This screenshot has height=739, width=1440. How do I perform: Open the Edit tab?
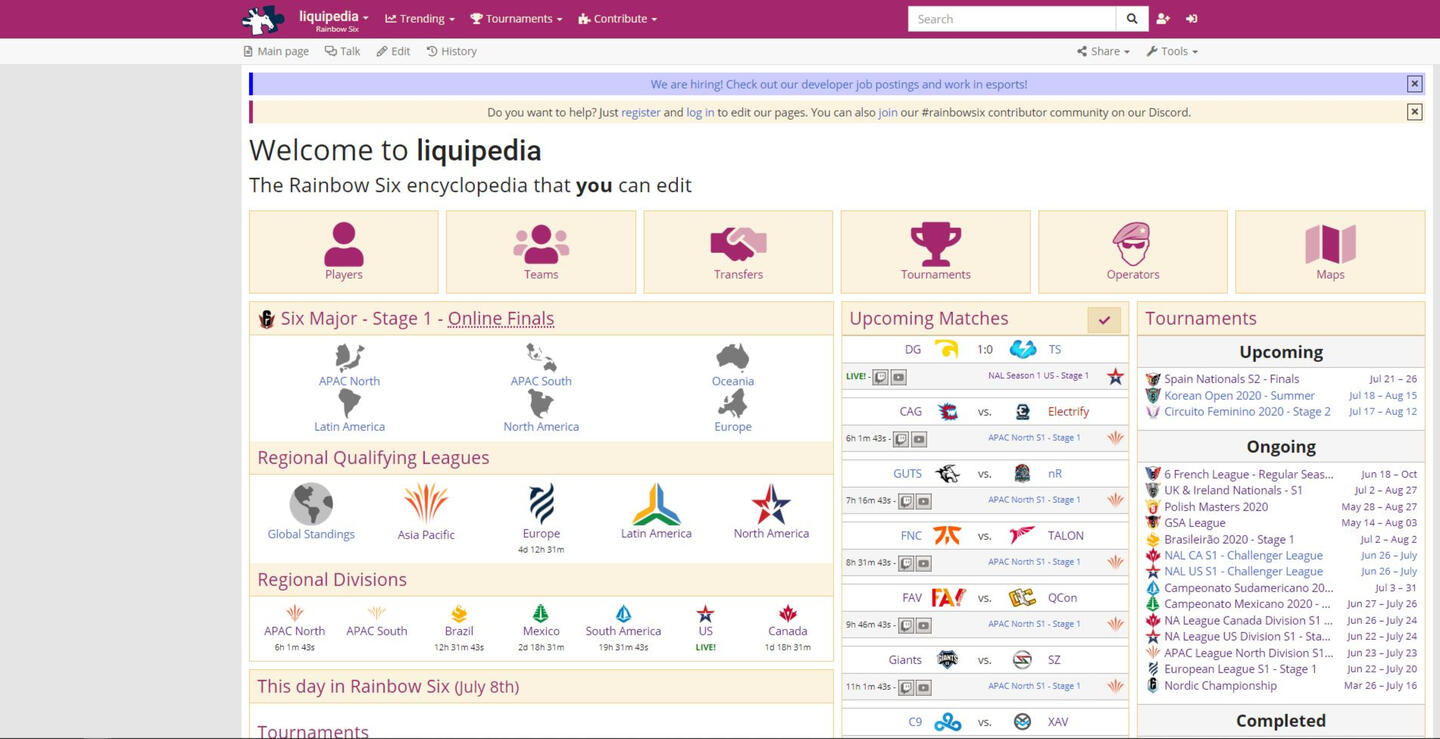(393, 51)
